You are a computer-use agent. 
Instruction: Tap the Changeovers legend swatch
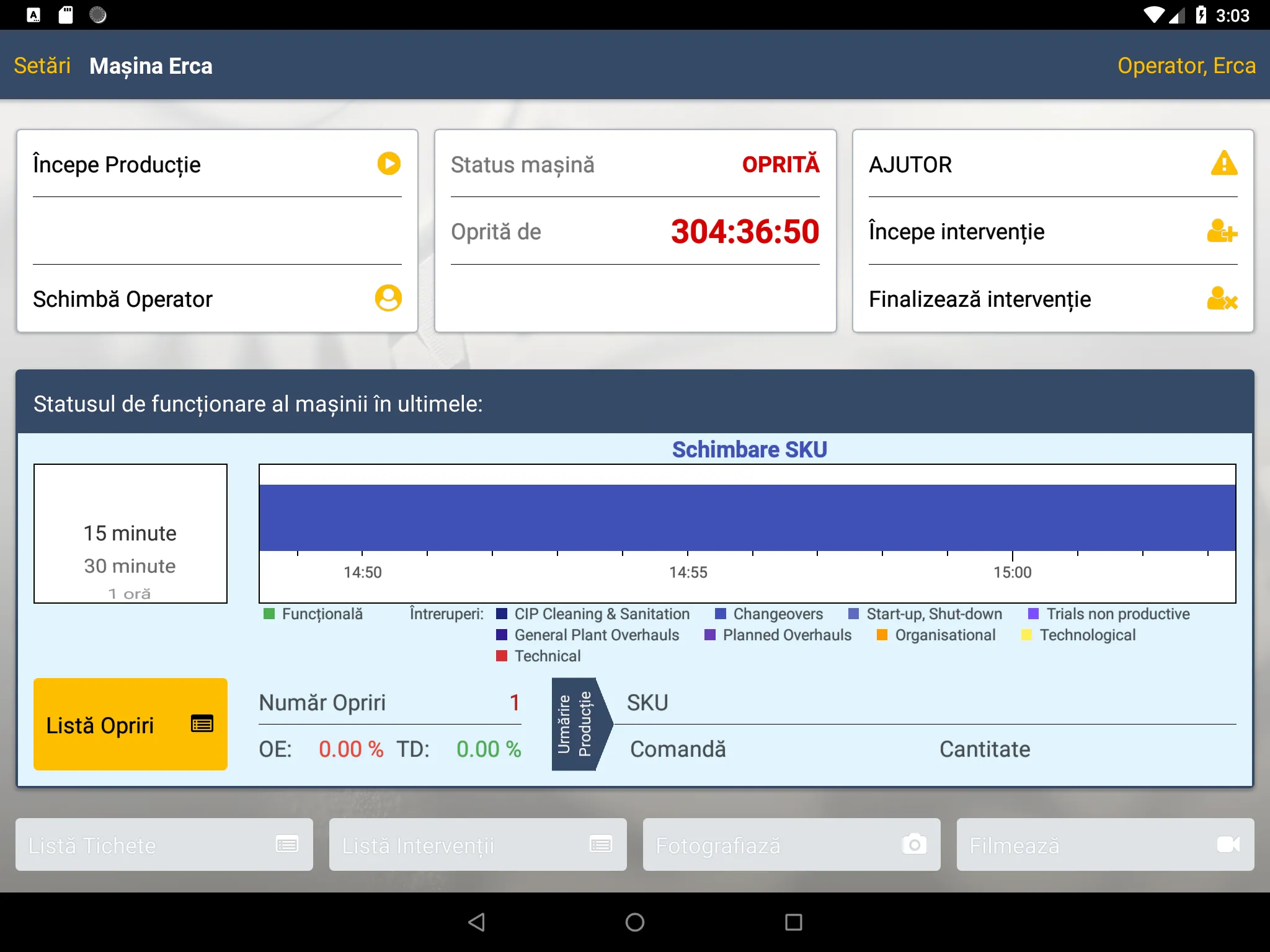click(x=721, y=614)
